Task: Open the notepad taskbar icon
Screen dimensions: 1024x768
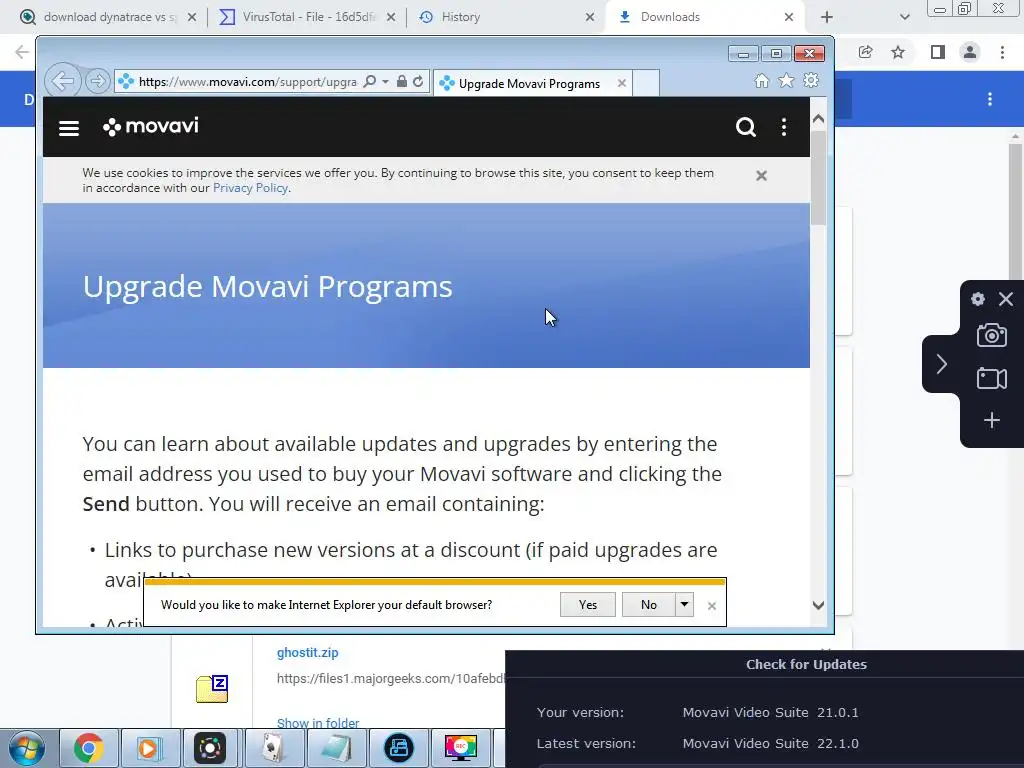Action: [336, 748]
